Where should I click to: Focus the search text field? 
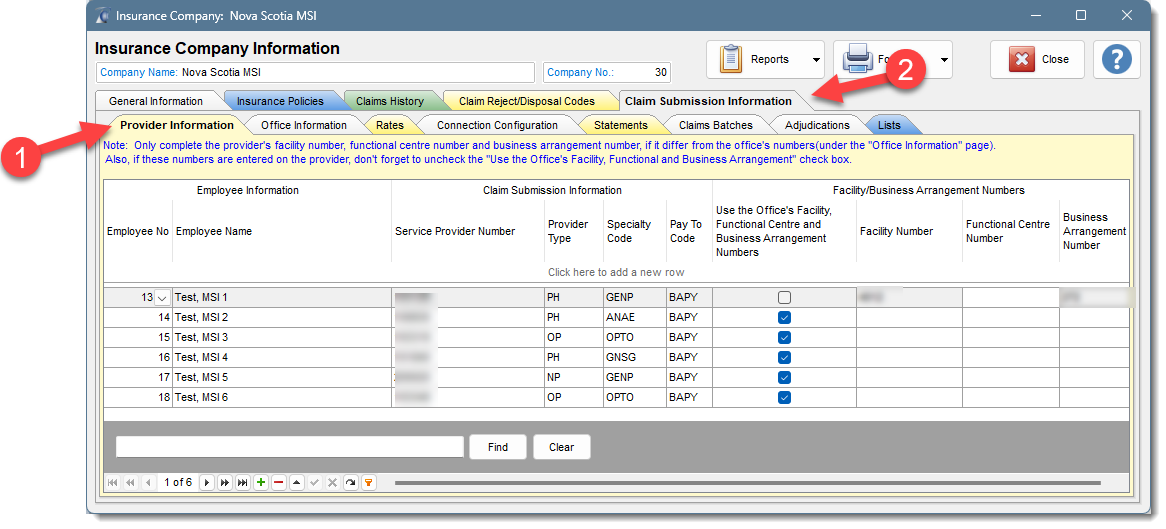(289, 447)
